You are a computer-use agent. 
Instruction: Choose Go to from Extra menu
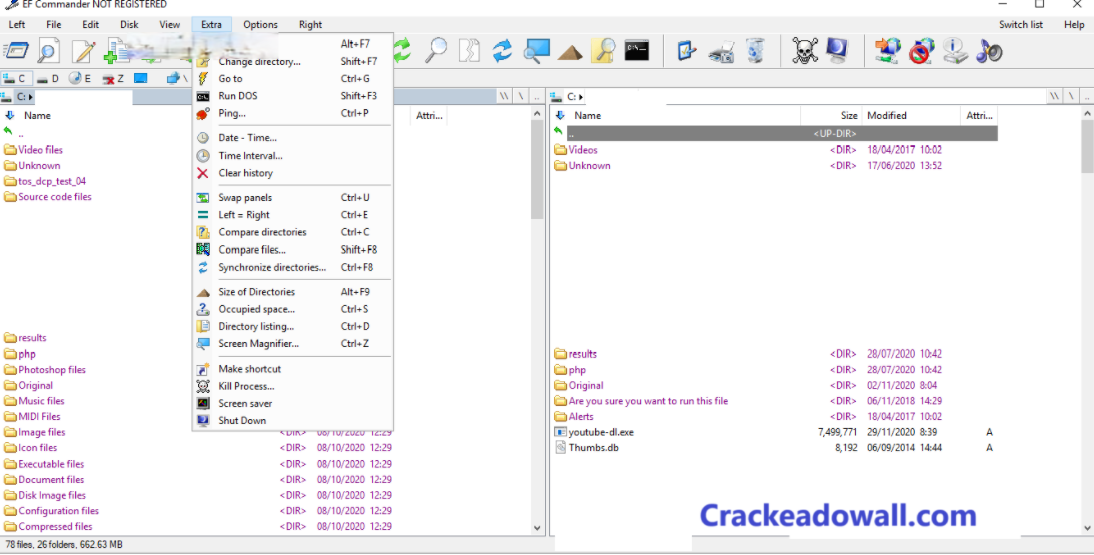point(292,79)
